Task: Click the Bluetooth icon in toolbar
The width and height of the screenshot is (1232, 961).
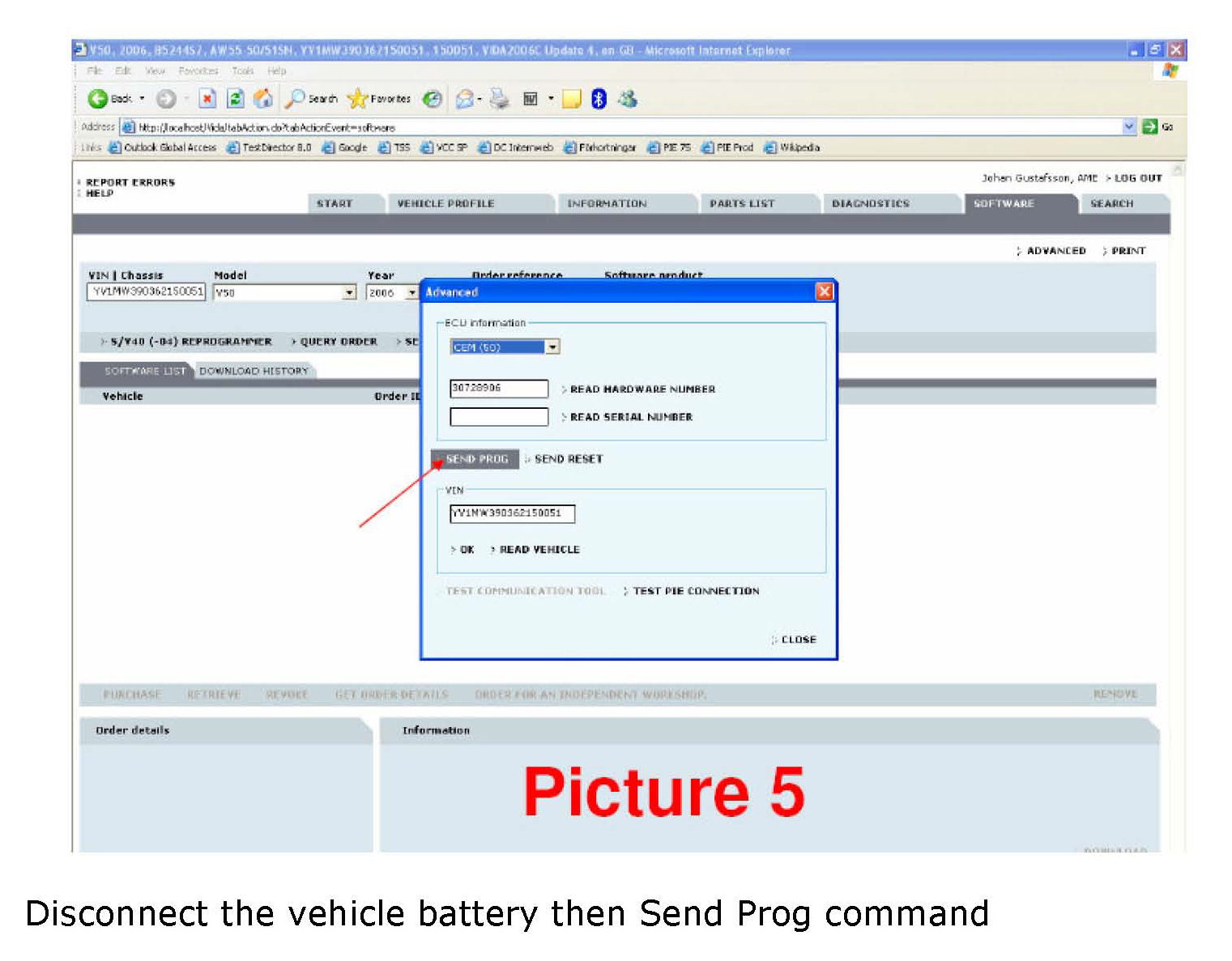Action: (x=599, y=99)
